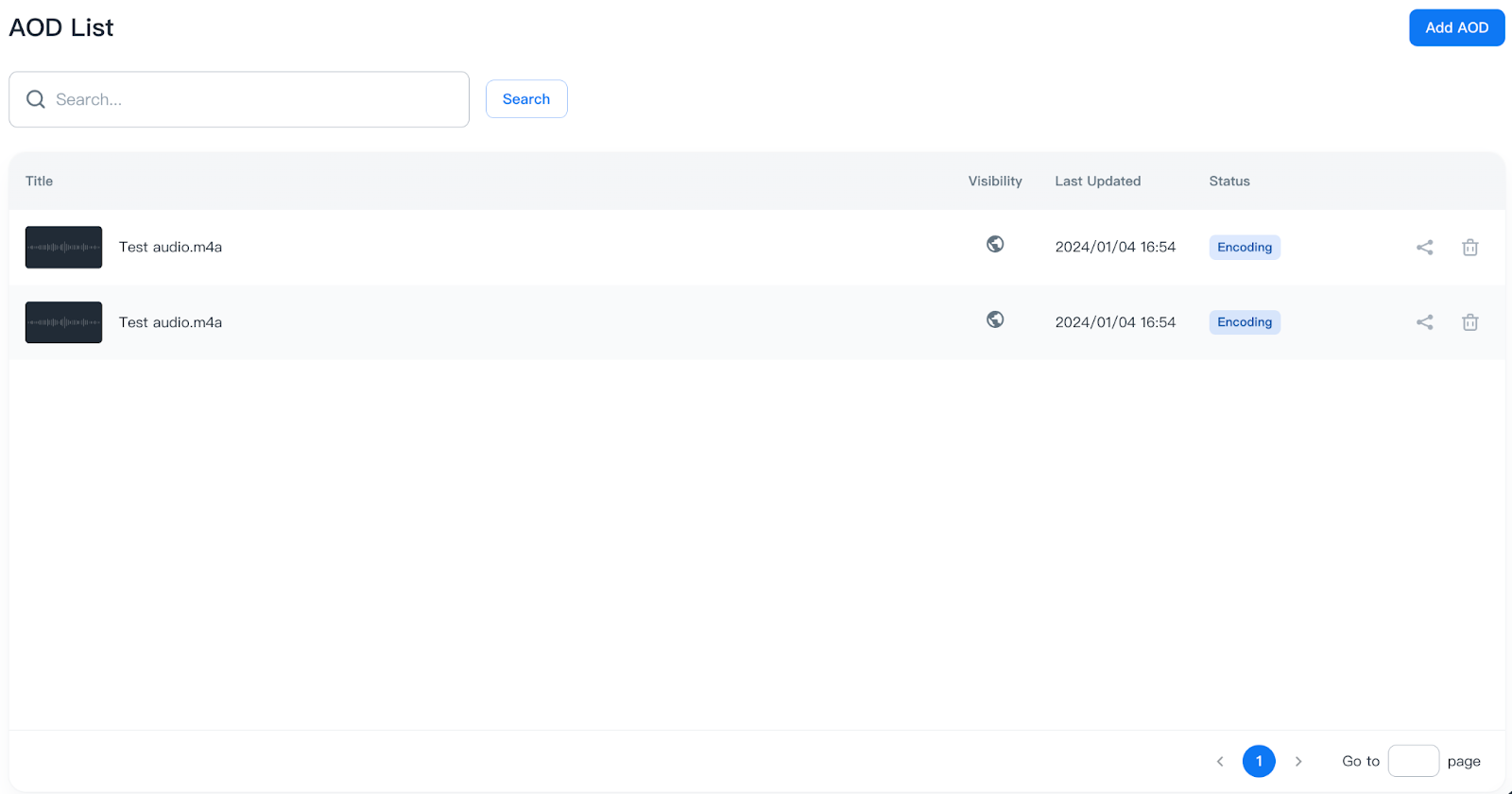Click the Title column header

(x=39, y=181)
